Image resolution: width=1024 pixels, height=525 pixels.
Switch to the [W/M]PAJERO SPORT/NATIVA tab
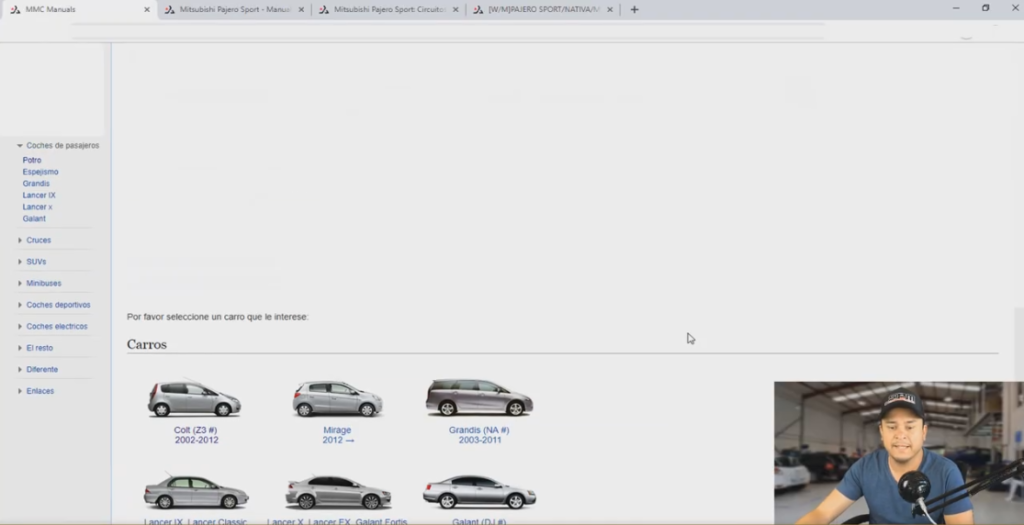click(x=543, y=9)
